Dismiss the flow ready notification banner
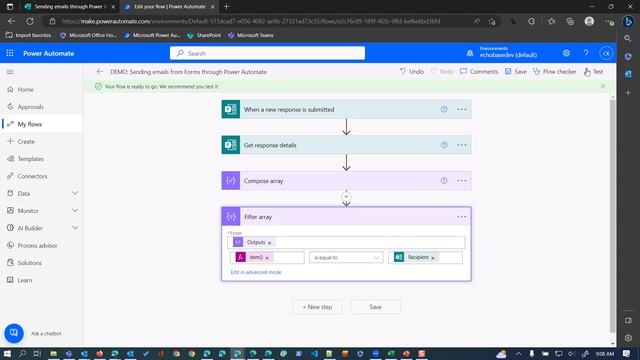This screenshot has width=640, height=360. pos(603,86)
